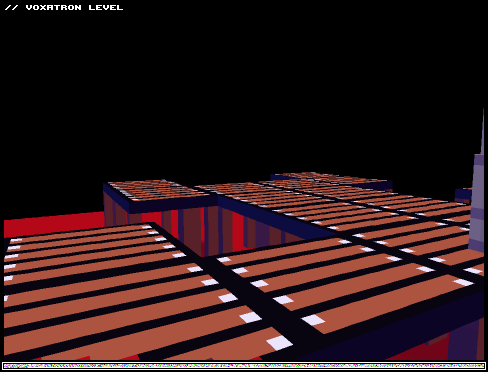Click the red floor area on the left
488x372 pixels.
pos(53,223)
